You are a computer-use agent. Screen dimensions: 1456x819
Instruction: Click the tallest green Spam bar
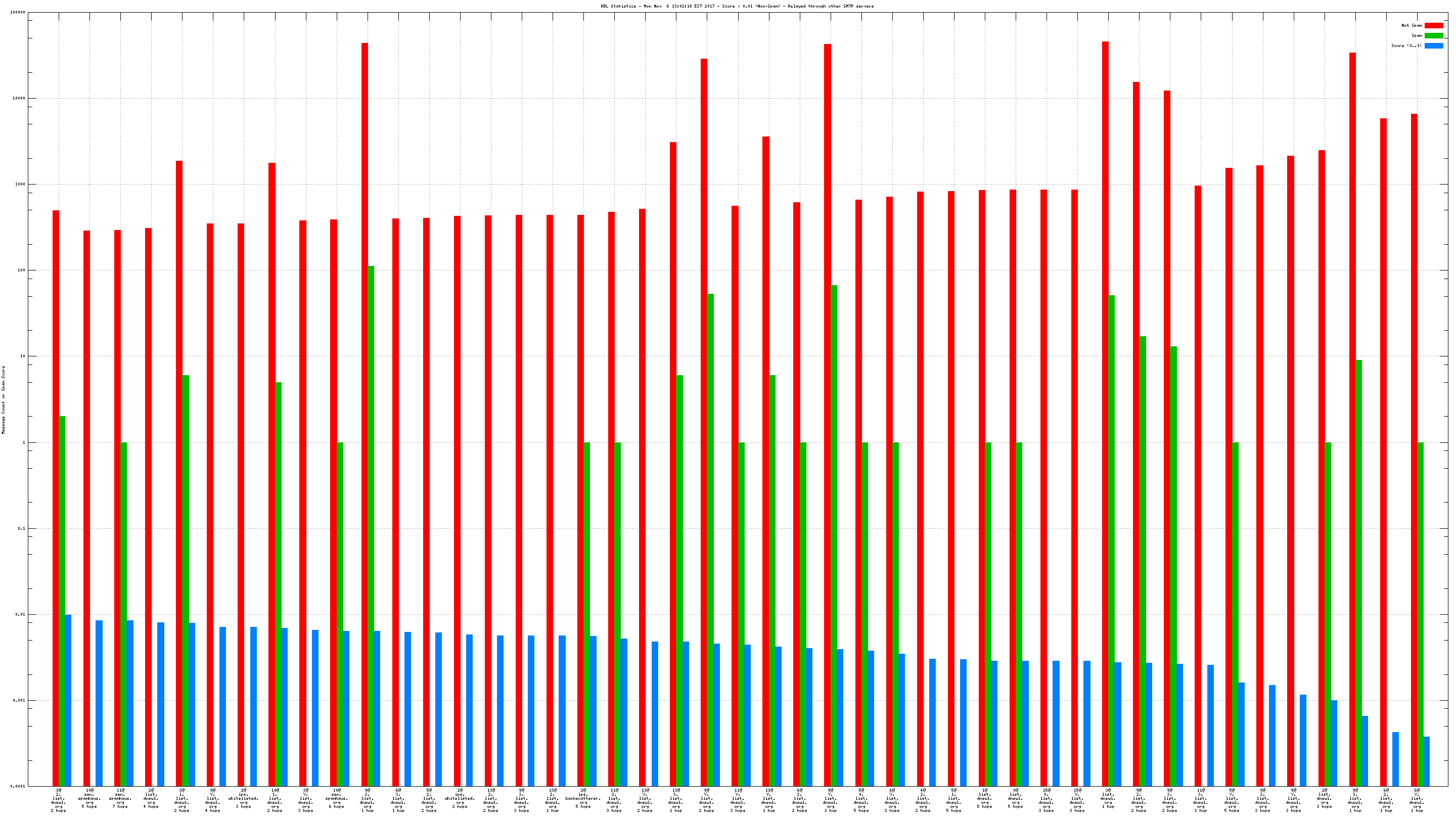coord(371,526)
